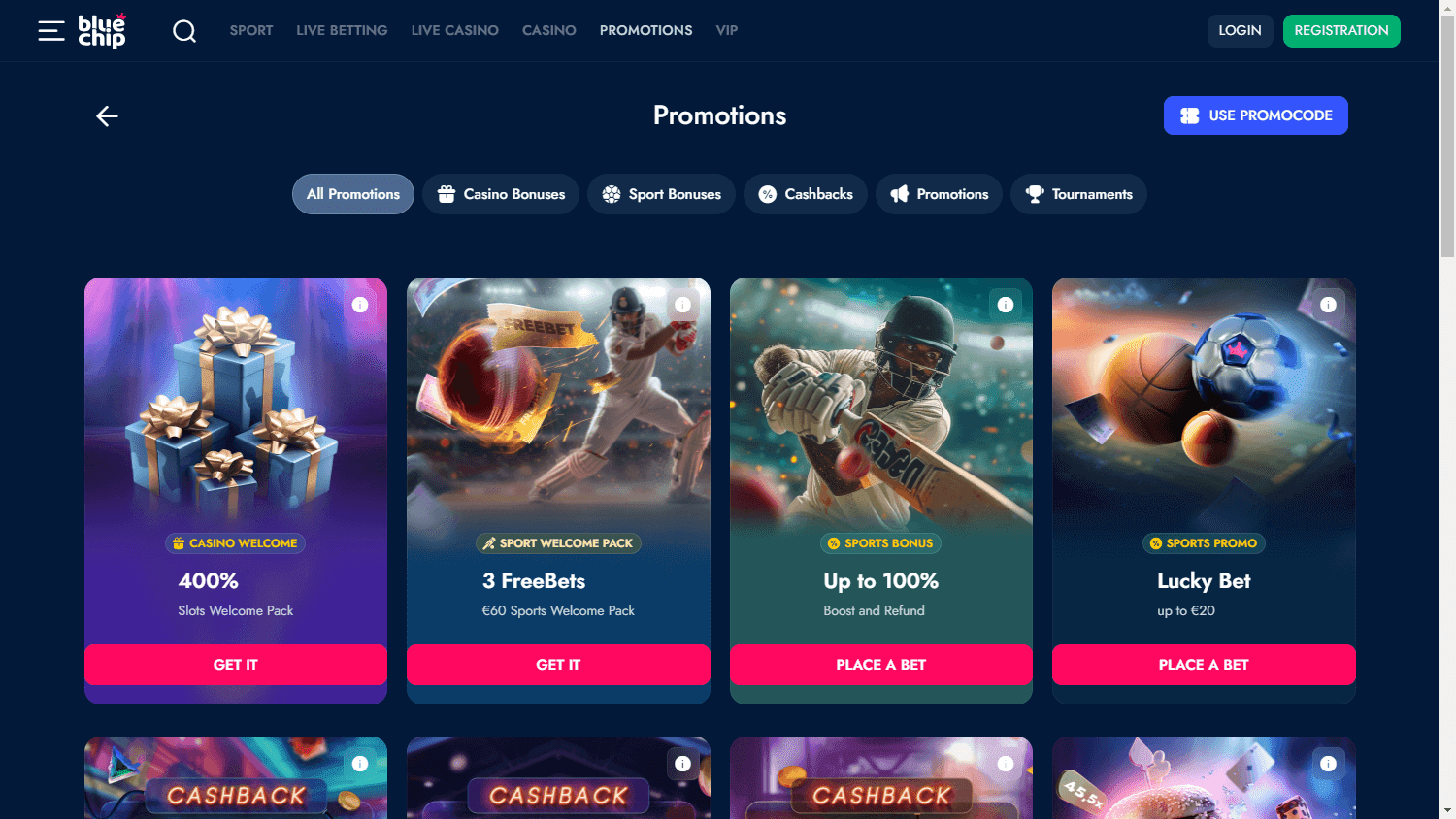The width and height of the screenshot is (1456, 819).
Task: Open info icon on Lucky Bet card
Action: [x=1328, y=305]
